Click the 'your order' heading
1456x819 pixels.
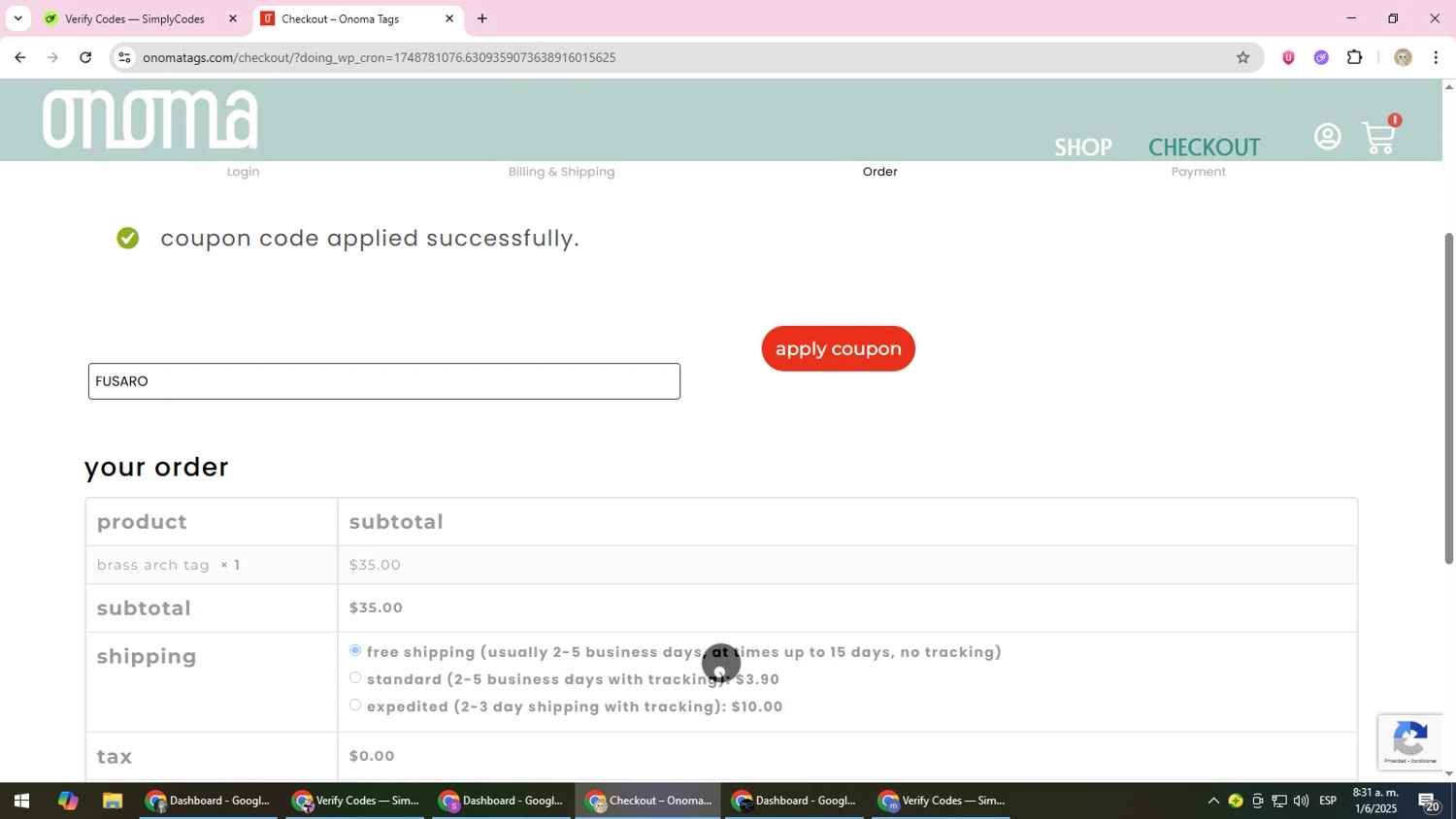click(157, 468)
